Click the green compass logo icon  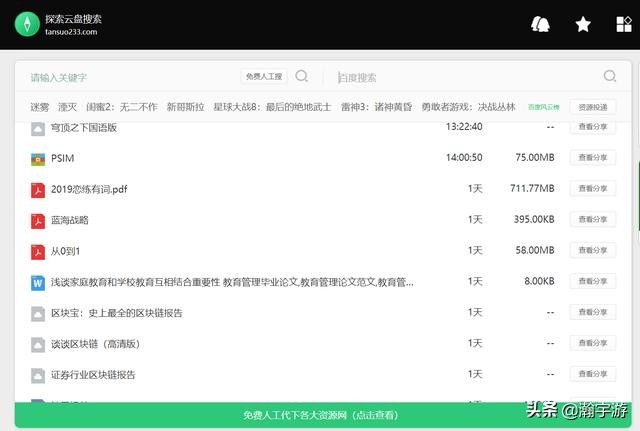coord(27,24)
